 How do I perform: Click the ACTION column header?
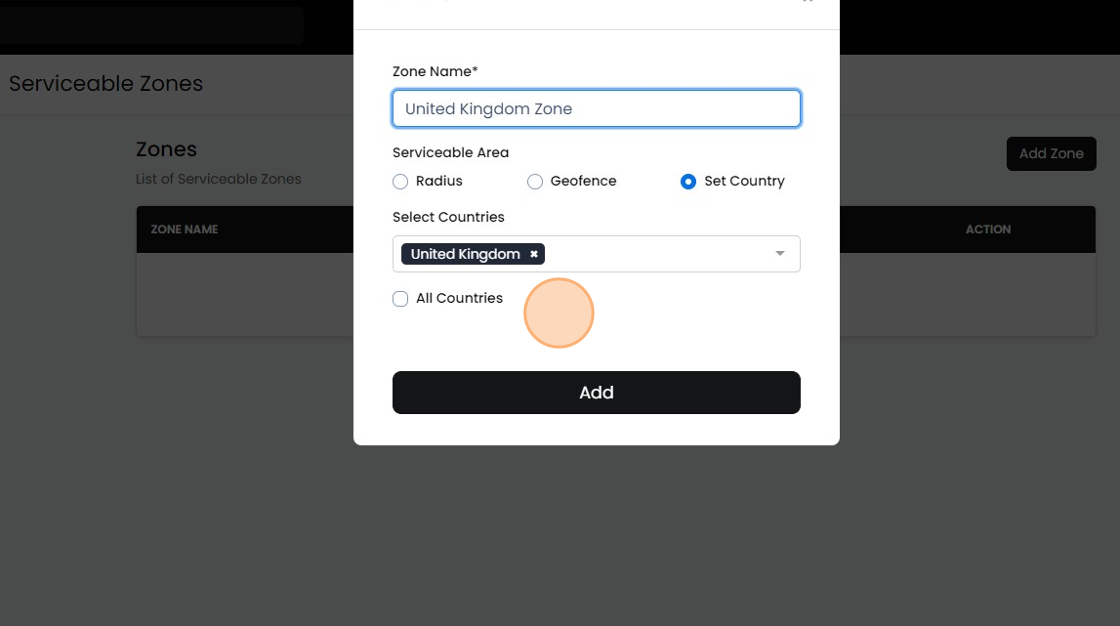(988, 229)
